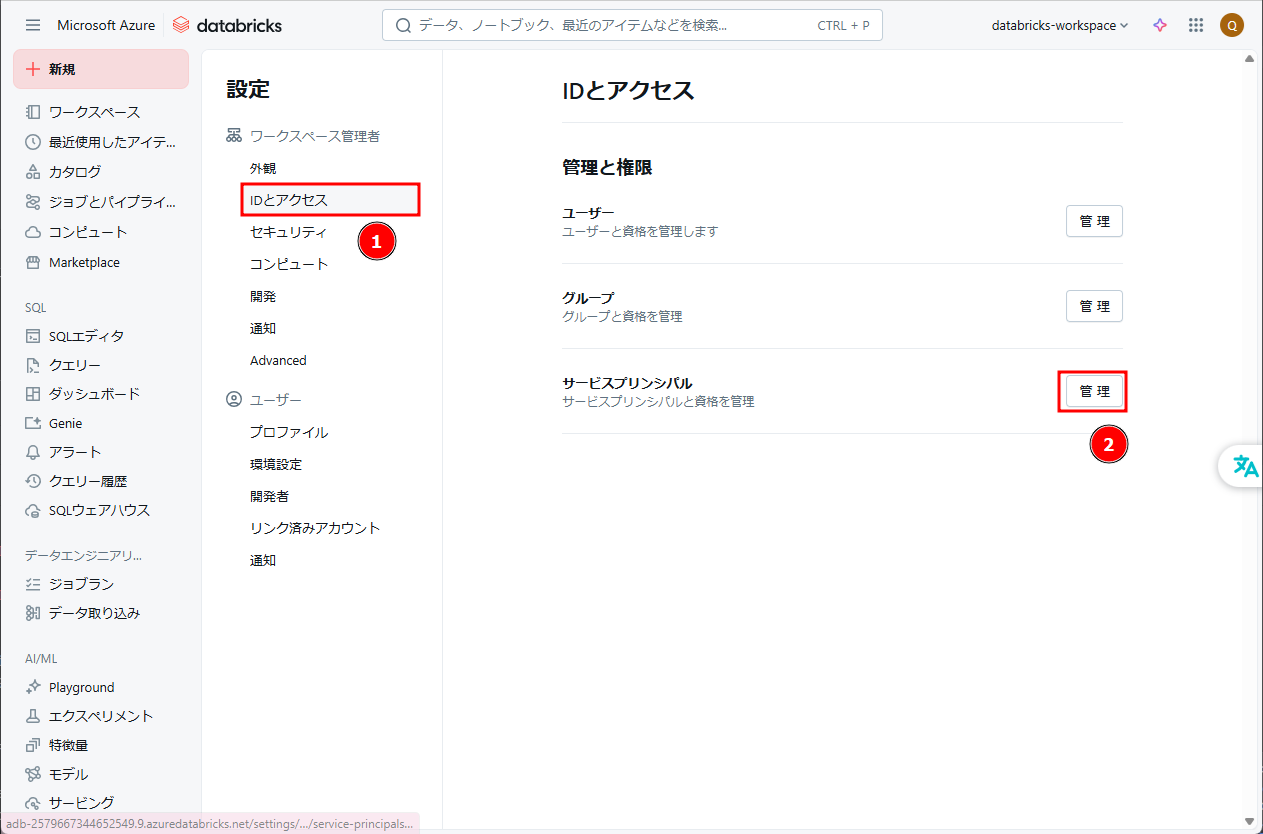Click the New button
The image size is (1263, 834).
(x=100, y=69)
